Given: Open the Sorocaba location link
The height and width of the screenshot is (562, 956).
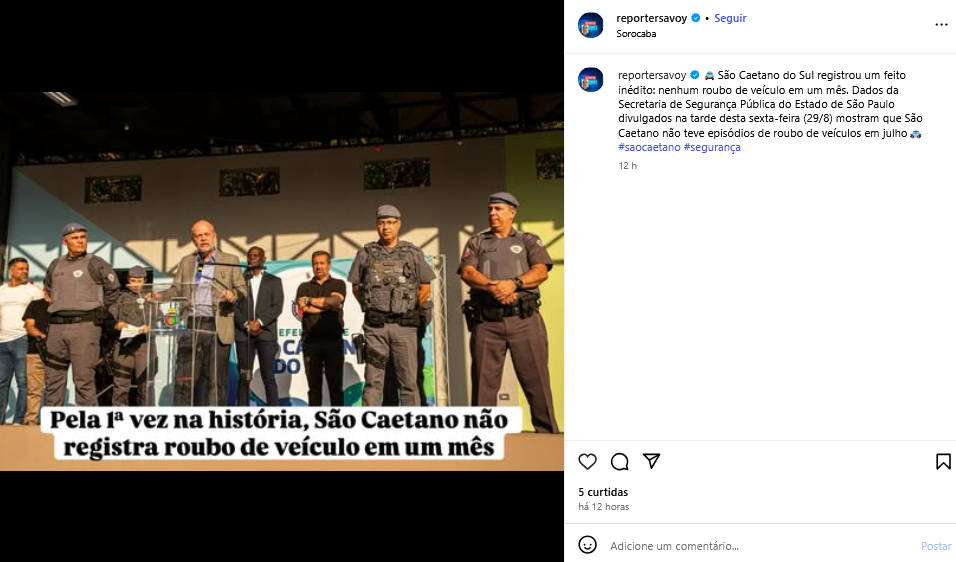Looking at the screenshot, I should point(636,34).
